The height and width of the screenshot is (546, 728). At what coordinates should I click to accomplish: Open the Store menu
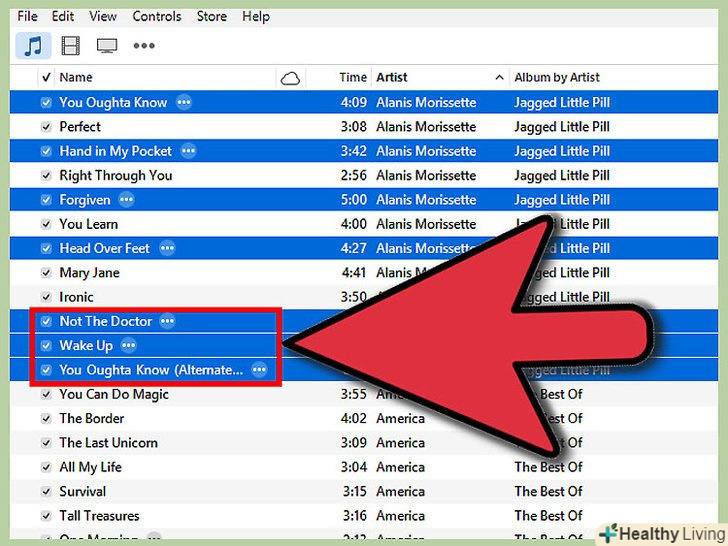(212, 17)
